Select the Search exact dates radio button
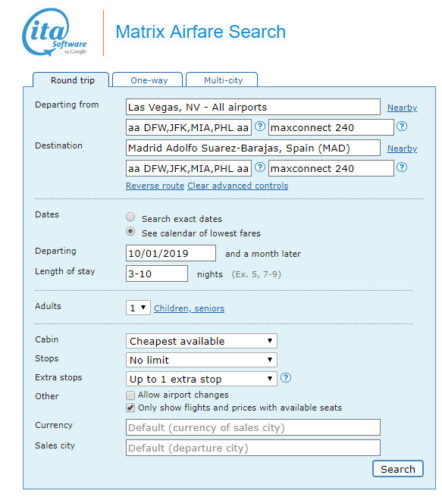 [130, 217]
